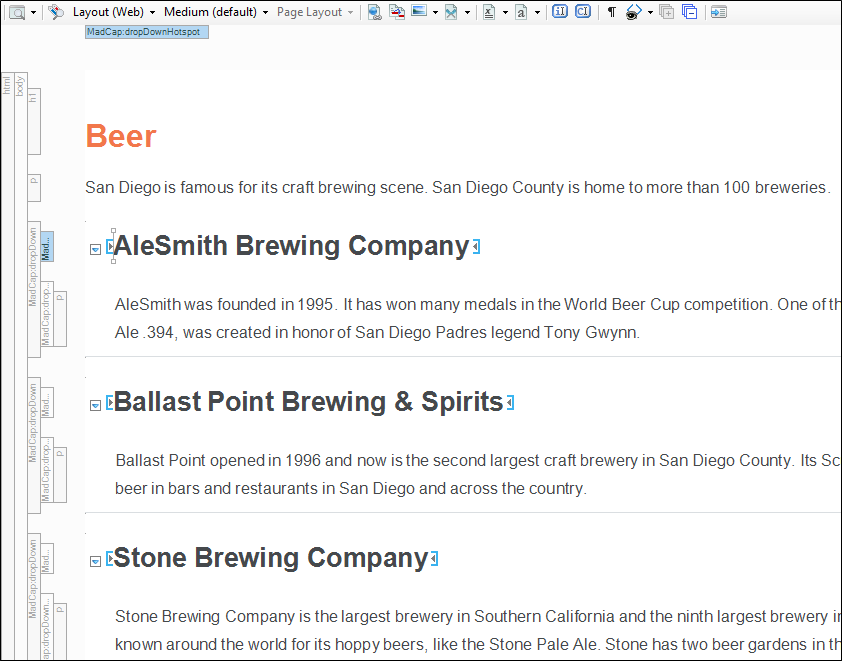Open the show tags dropdown arrow
The height and width of the screenshot is (661, 842).
click(x=650, y=13)
